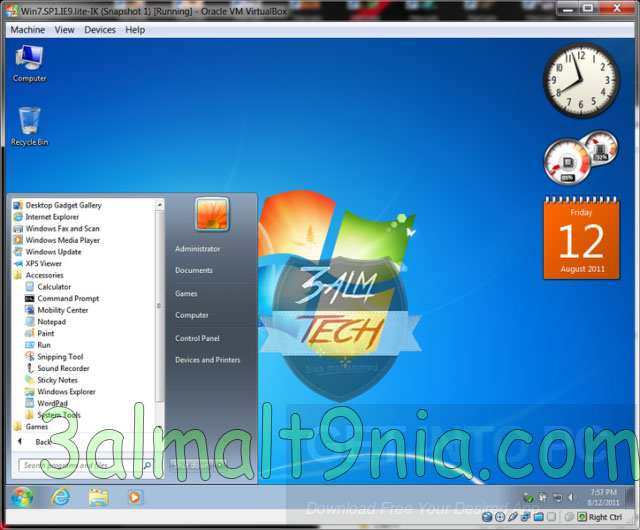Click the VirtualBox shared folders indicator

pyautogui.click(x=539, y=517)
